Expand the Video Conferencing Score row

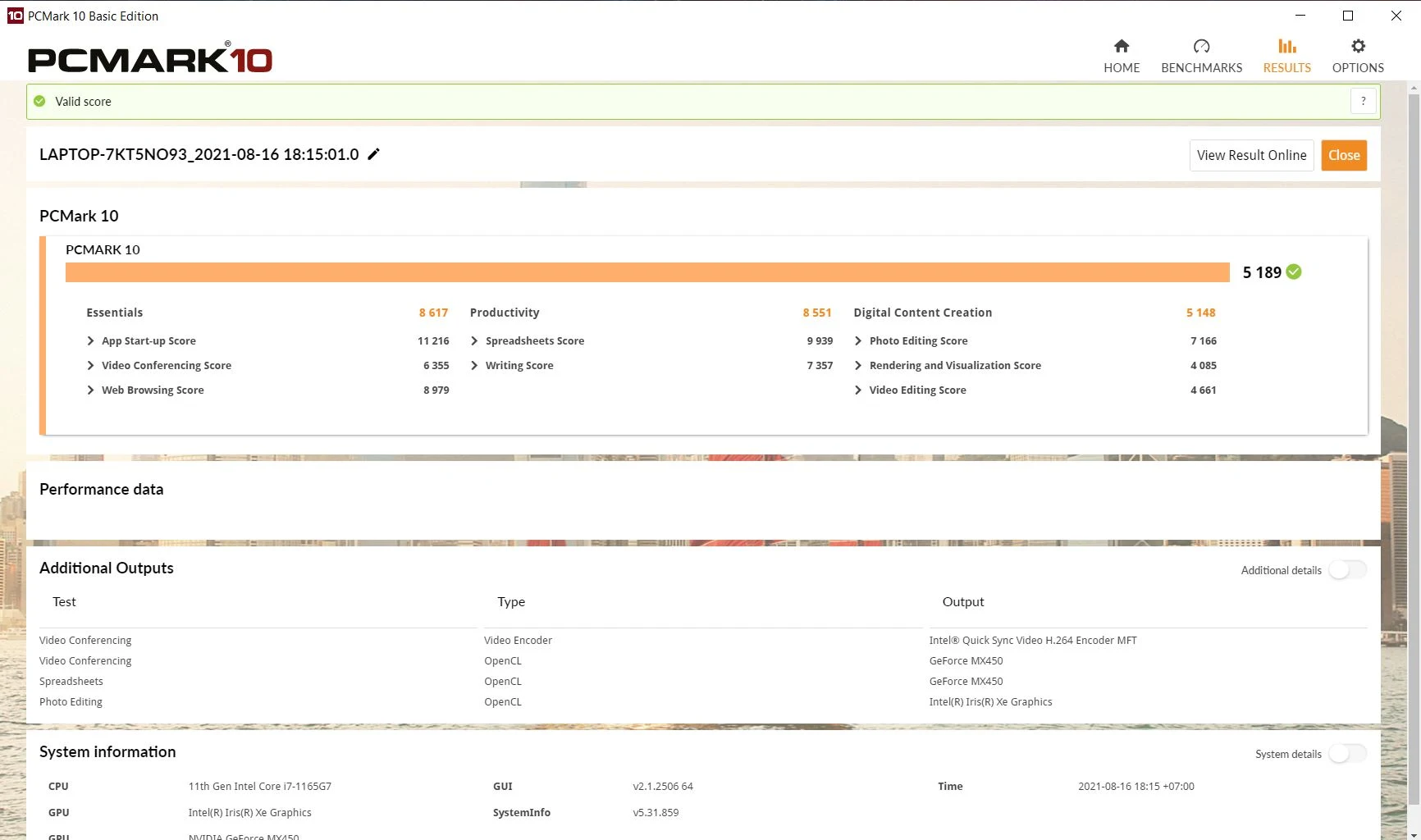pos(90,365)
